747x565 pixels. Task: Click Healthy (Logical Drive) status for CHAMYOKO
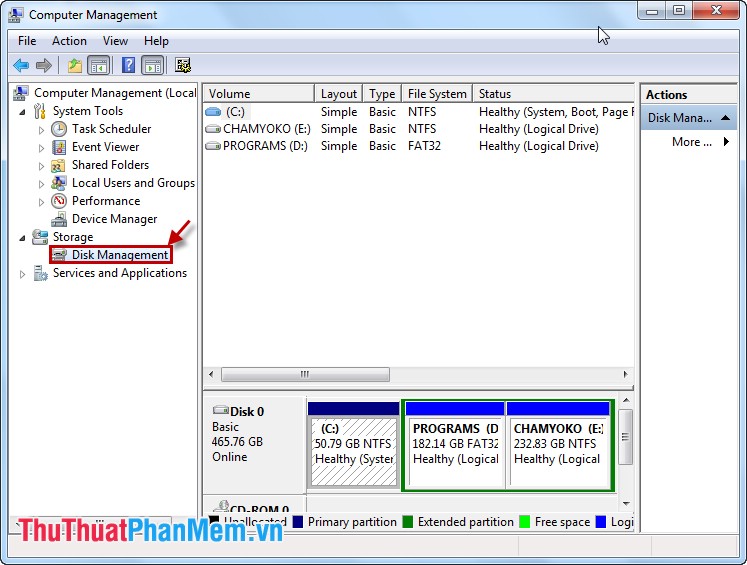(x=539, y=129)
